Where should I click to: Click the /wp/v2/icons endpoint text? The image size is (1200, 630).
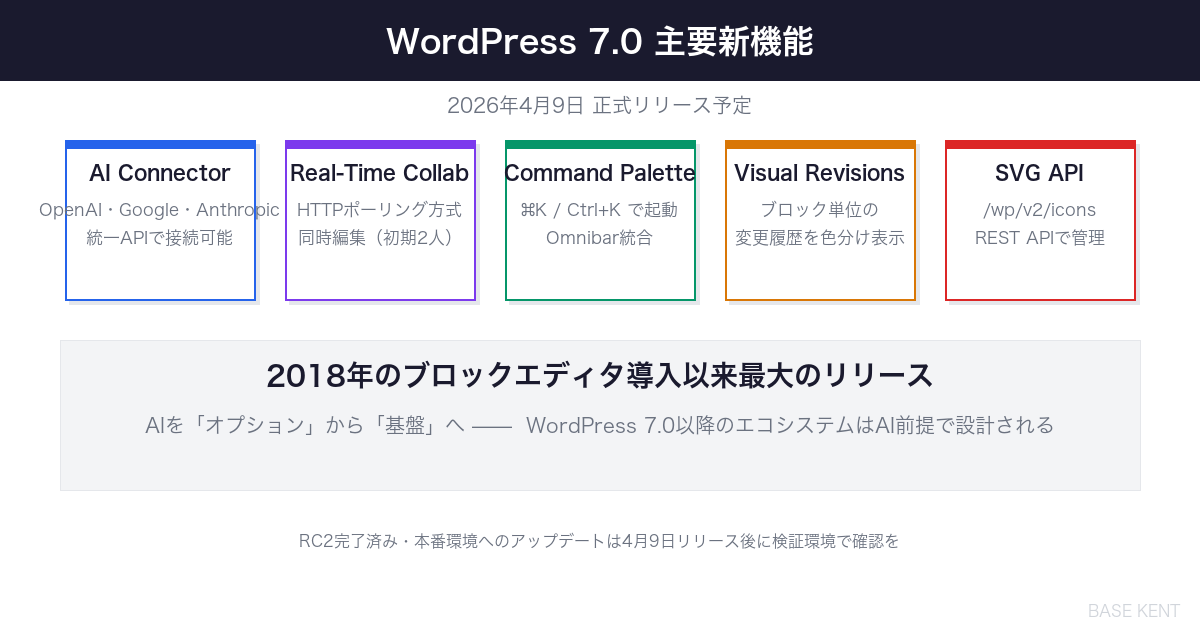click(1040, 210)
